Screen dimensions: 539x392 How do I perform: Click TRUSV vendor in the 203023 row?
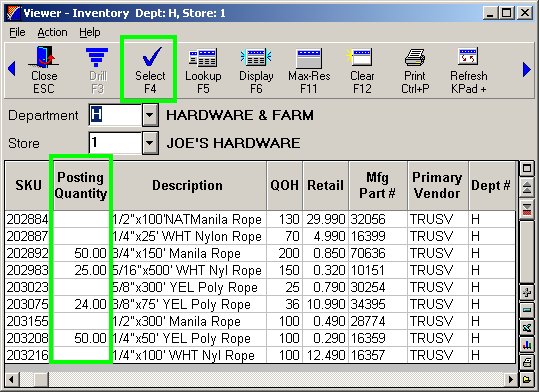point(431,287)
